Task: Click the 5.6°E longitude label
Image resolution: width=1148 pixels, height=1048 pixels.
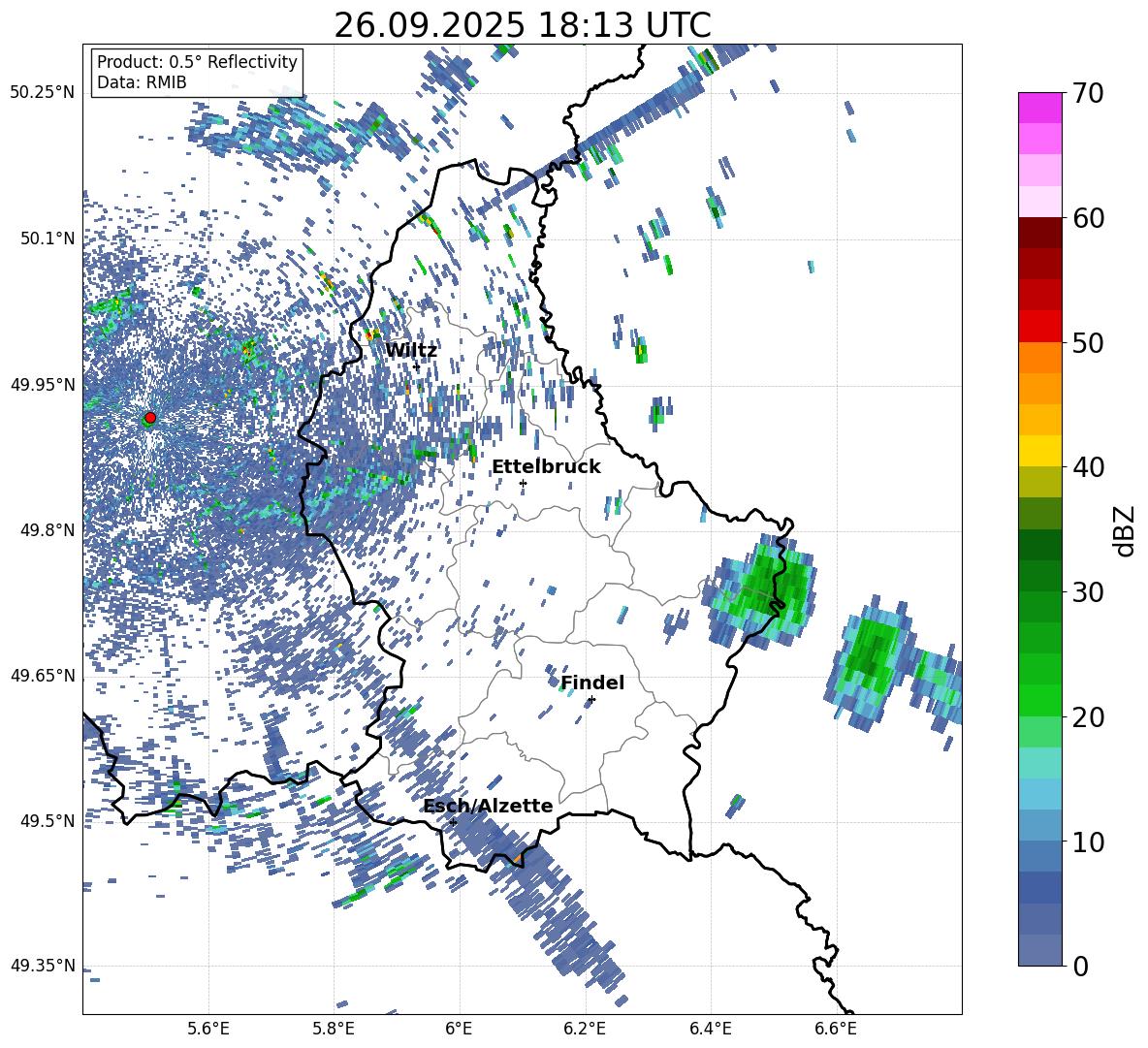Action: click(x=208, y=1030)
